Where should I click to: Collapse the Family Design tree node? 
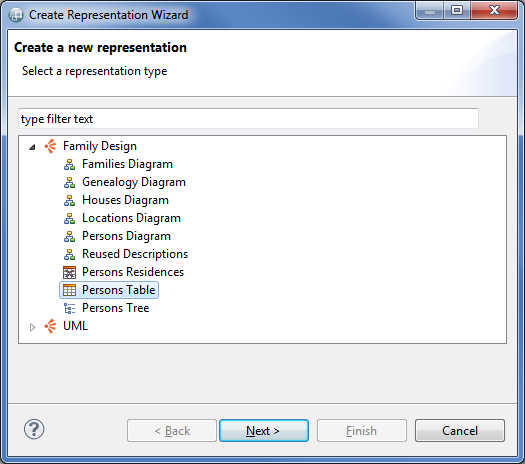[32, 147]
